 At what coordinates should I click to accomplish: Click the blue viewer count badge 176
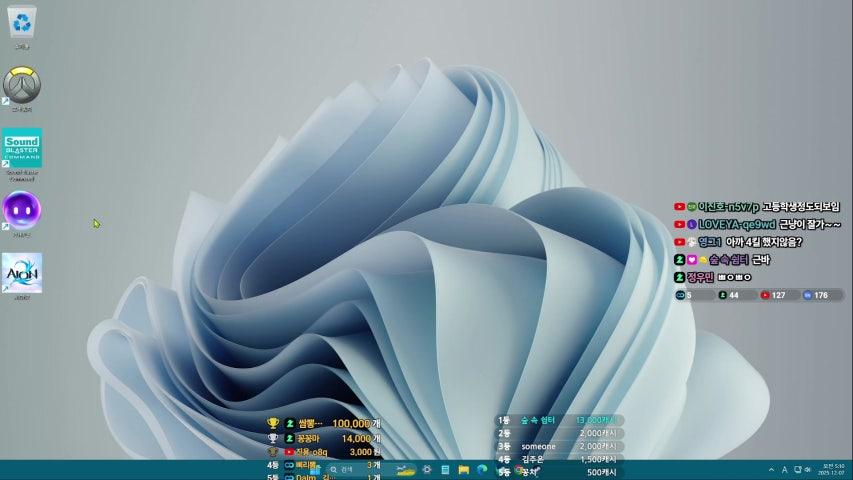[816, 295]
